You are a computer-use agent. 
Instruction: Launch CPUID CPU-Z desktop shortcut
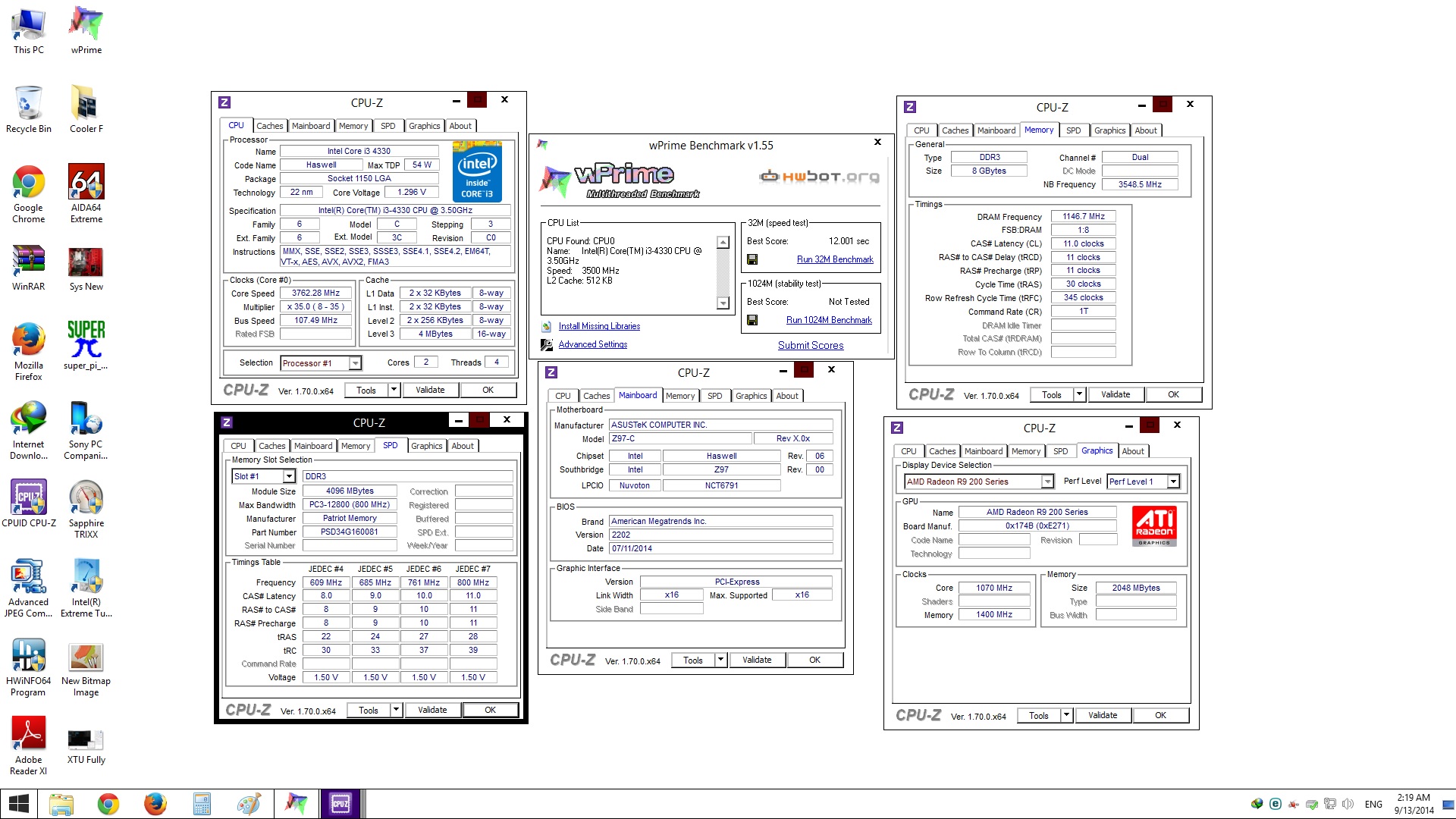[29, 504]
